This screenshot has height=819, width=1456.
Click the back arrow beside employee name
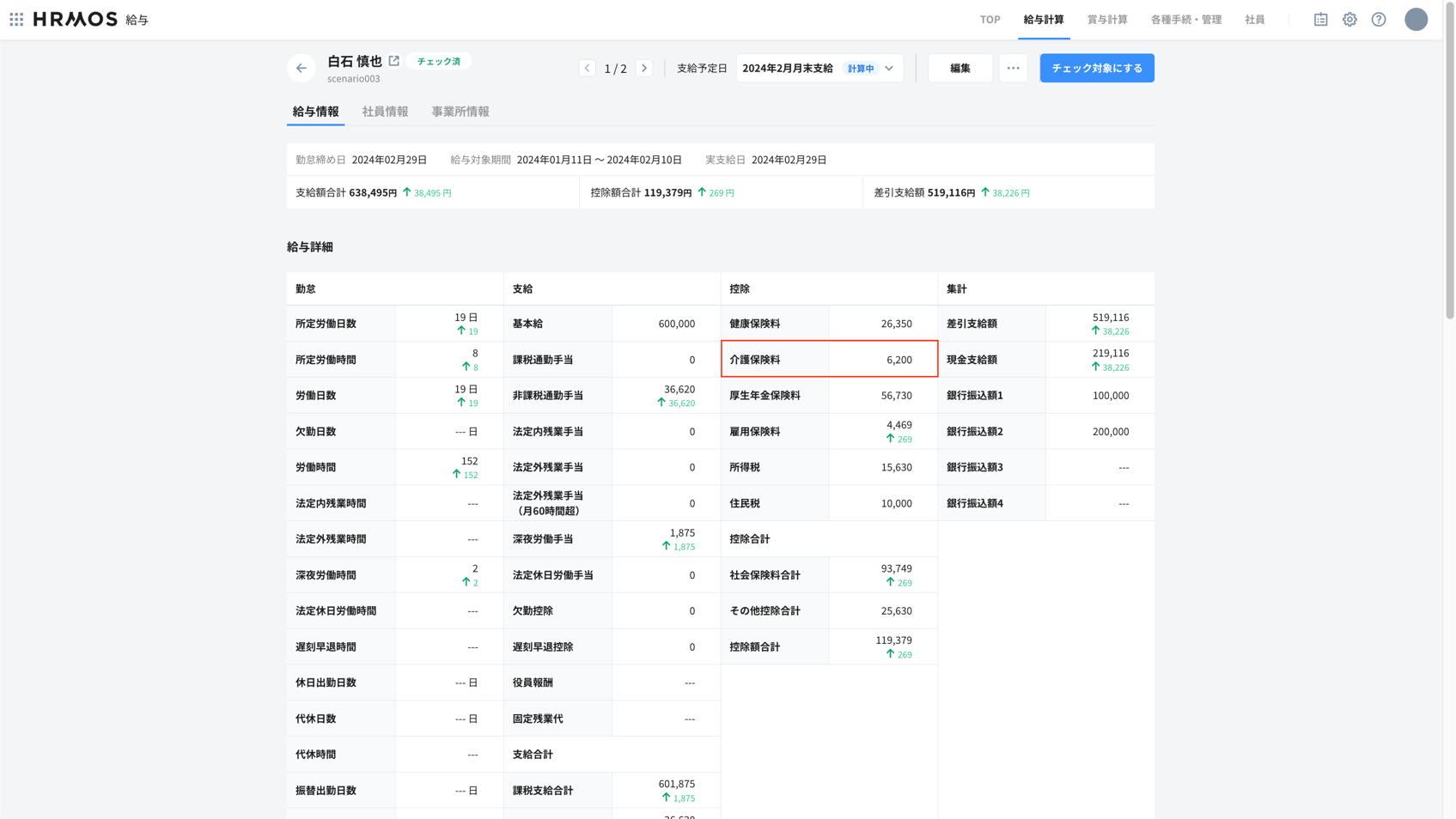click(x=301, y=68)
